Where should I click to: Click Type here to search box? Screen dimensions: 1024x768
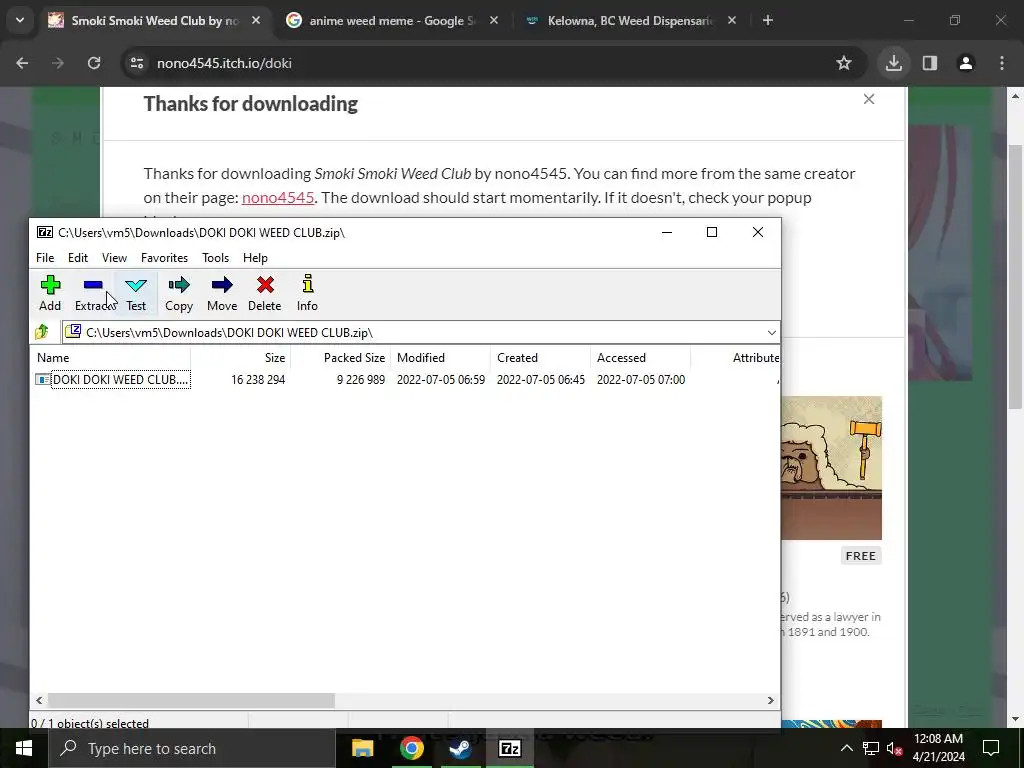[192, 748]
